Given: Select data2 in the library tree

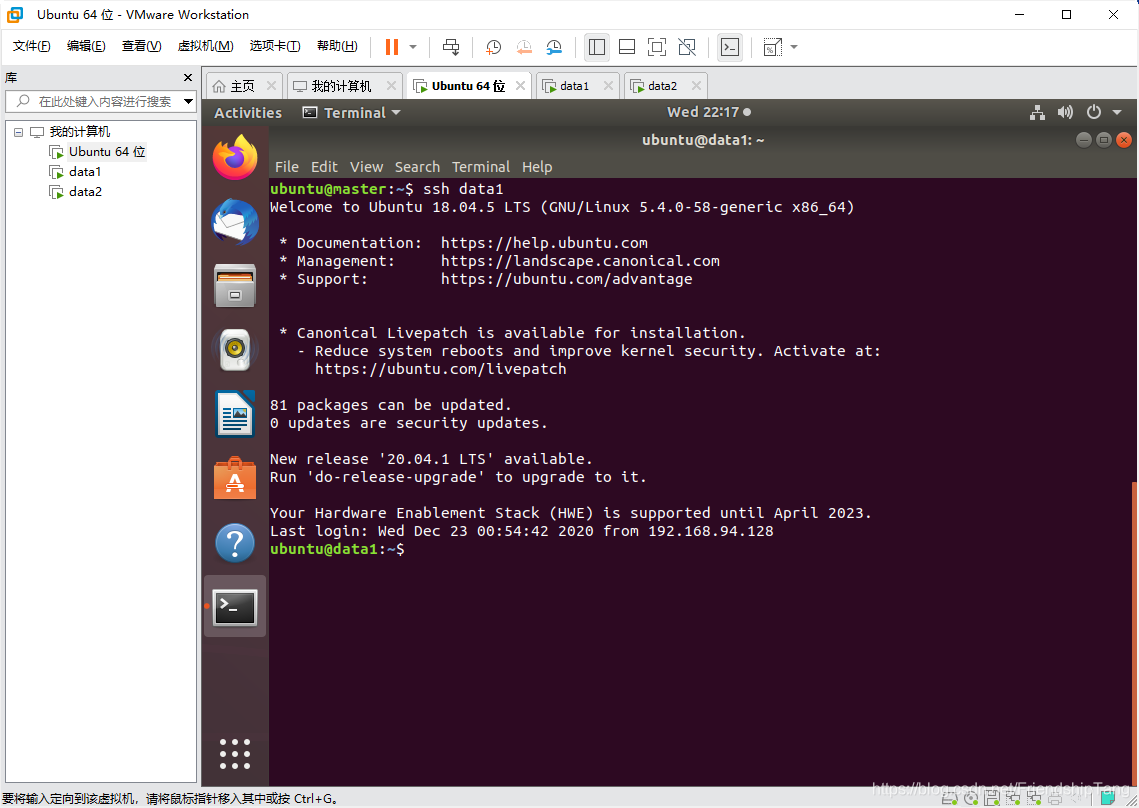Looking at the screenshot, I should [x=85, y=192].
